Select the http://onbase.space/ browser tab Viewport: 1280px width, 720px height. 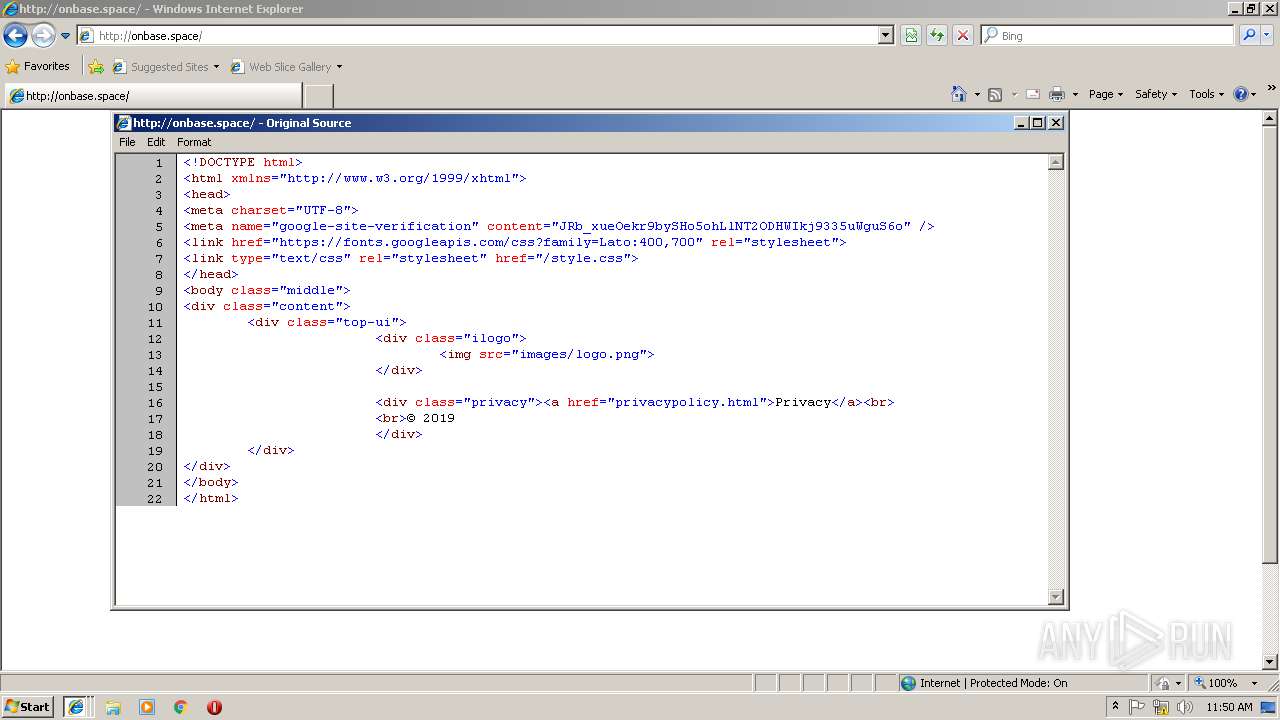[x=152, y=96]
